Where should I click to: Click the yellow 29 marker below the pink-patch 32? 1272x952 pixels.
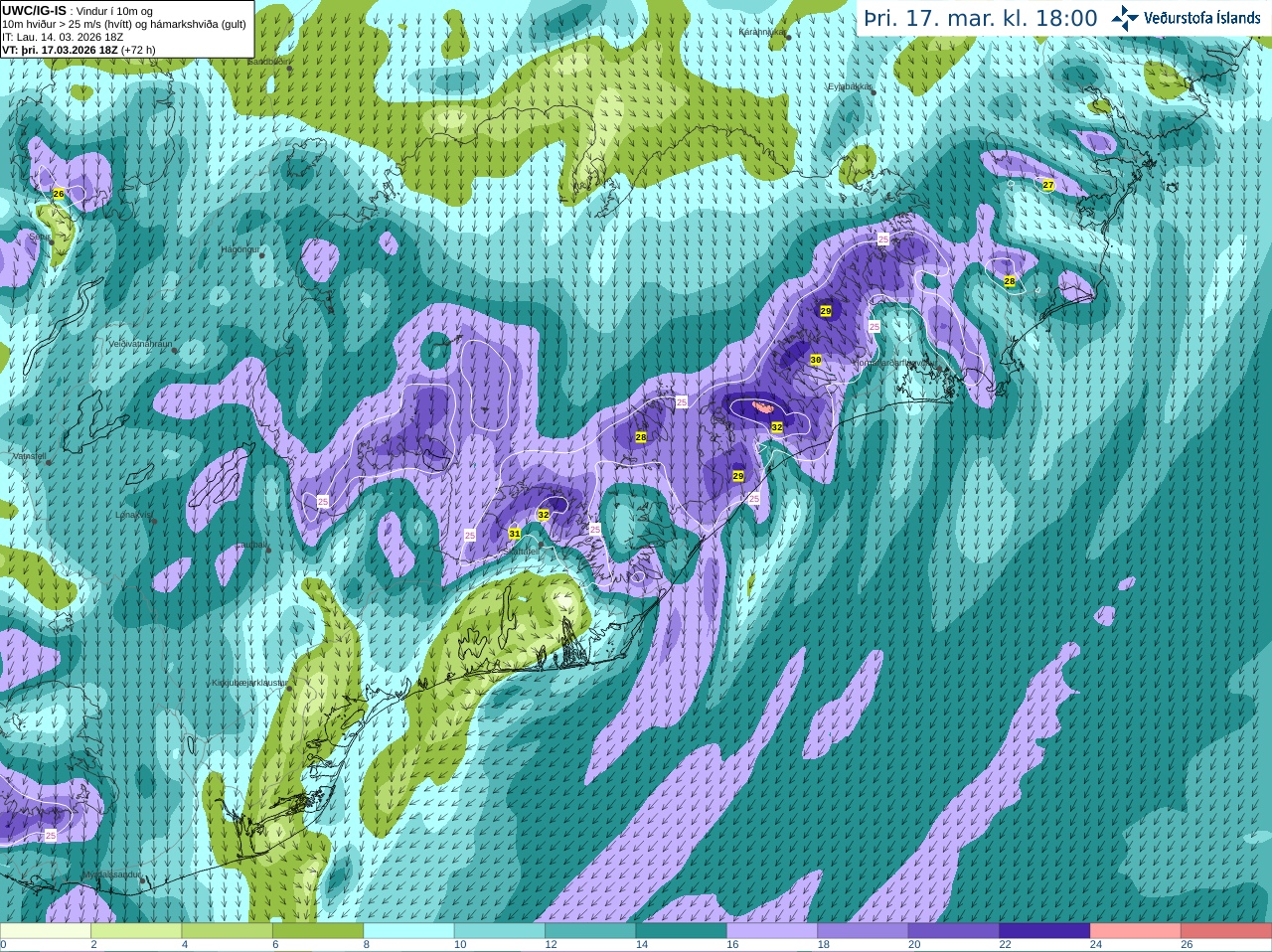pos(738,476)
